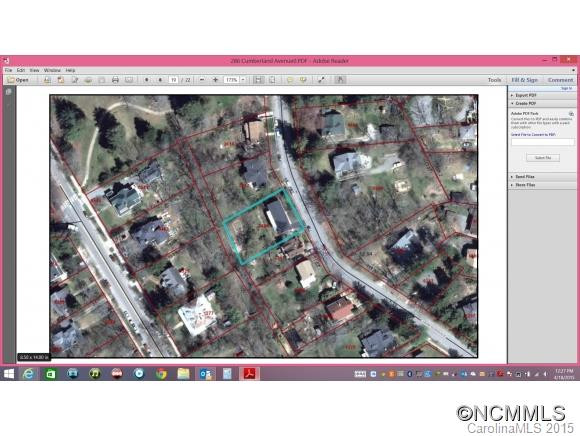Open the Tools pane

click(494, 80)
